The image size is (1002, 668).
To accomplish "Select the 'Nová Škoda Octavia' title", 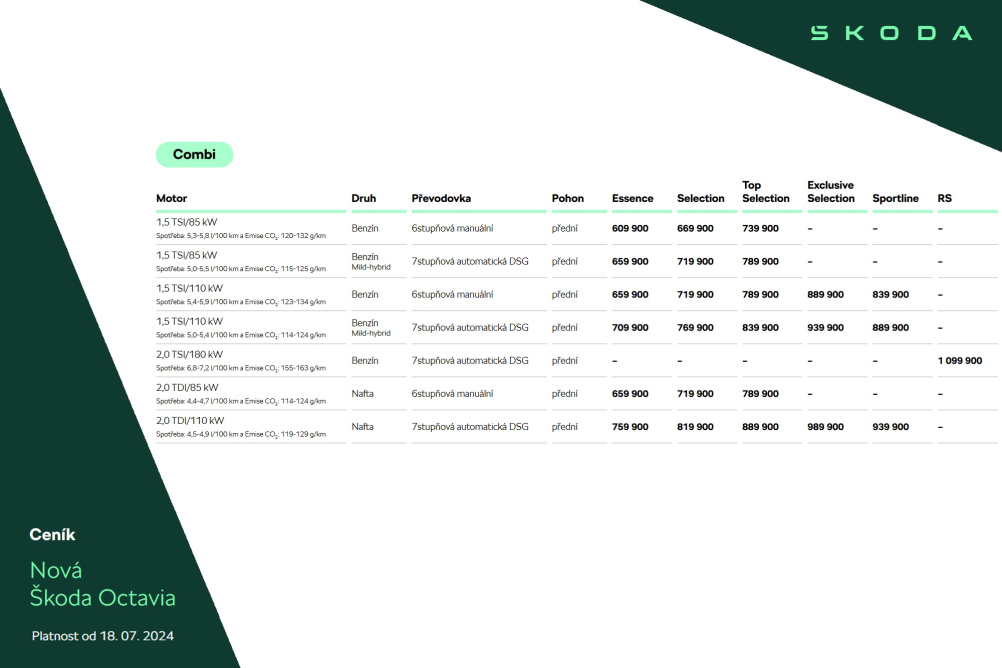I will (x=103, y=584).
